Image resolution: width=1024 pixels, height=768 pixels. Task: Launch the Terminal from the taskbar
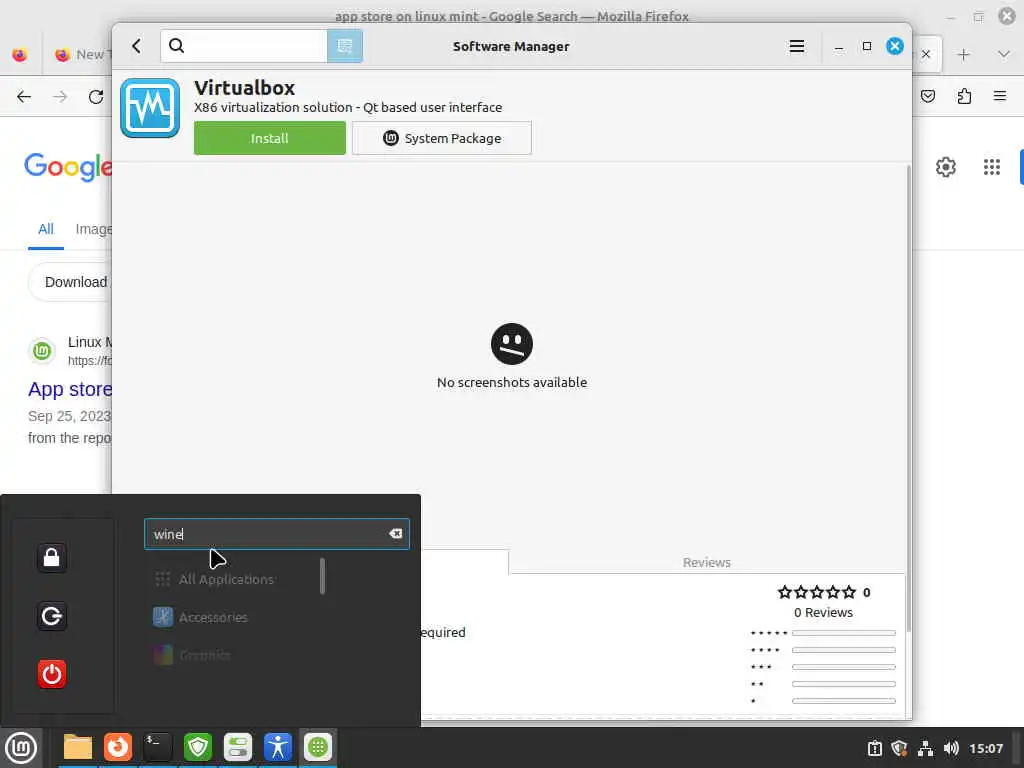(x=157, y=747)
